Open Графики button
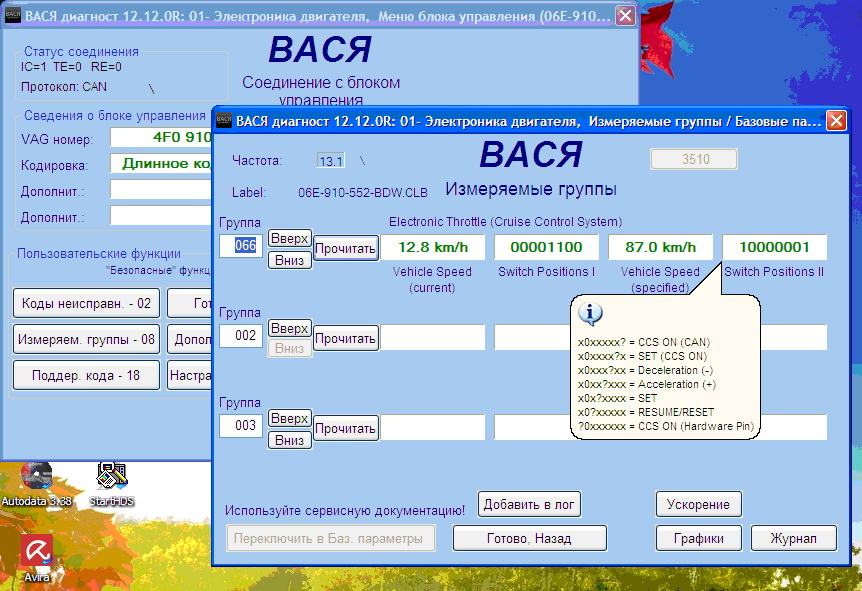This screenshot has height=591, width=862. (698, 538)
